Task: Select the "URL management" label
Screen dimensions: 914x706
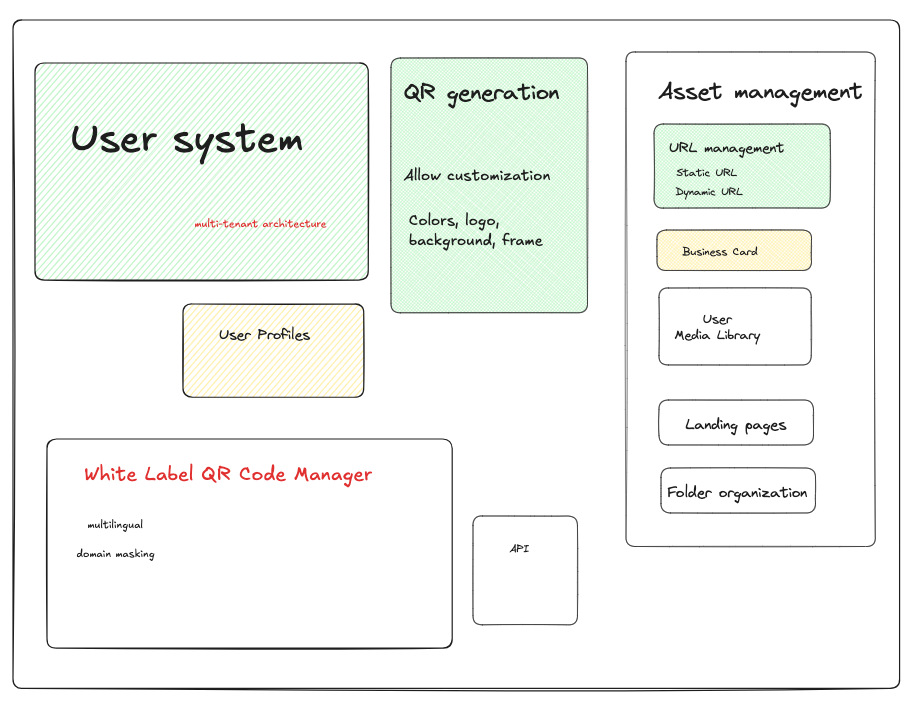Action: 726,149
